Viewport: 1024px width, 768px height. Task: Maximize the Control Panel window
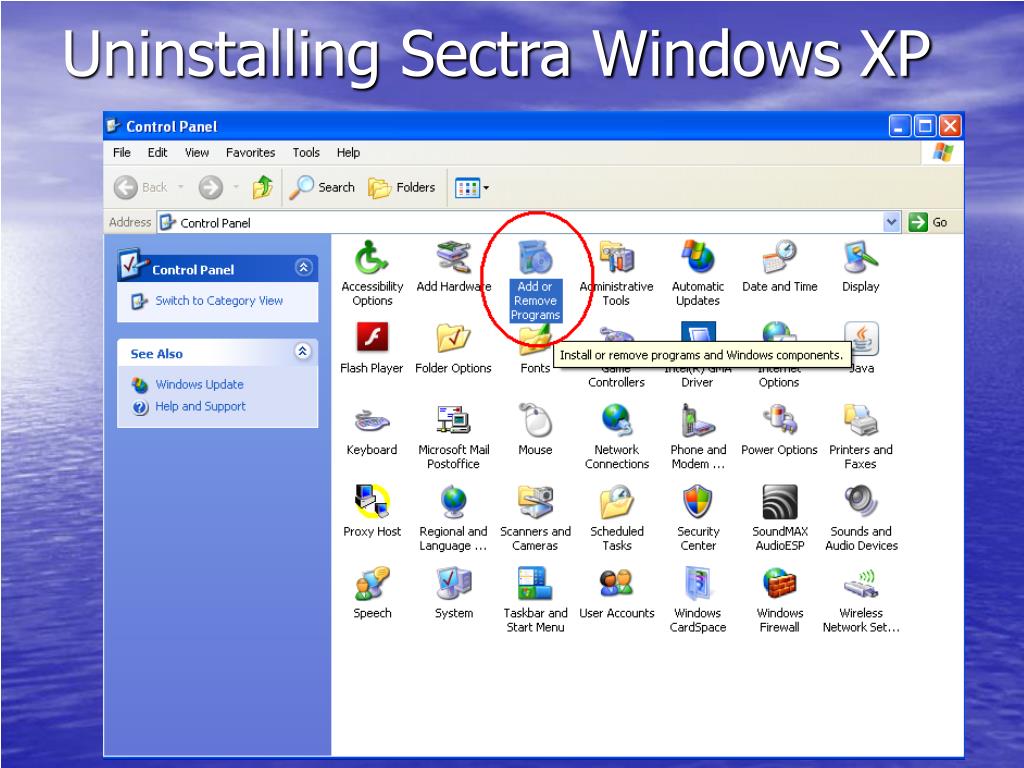click(x=925, y=126)
